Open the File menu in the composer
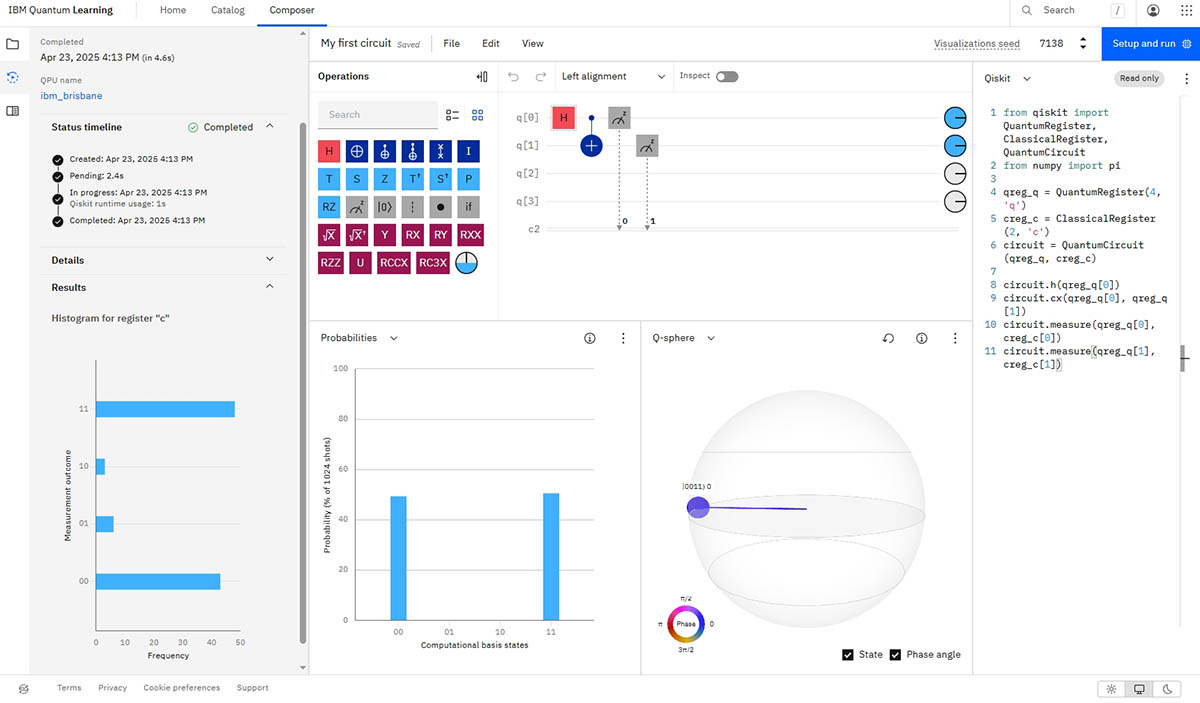 coord(450,43)
